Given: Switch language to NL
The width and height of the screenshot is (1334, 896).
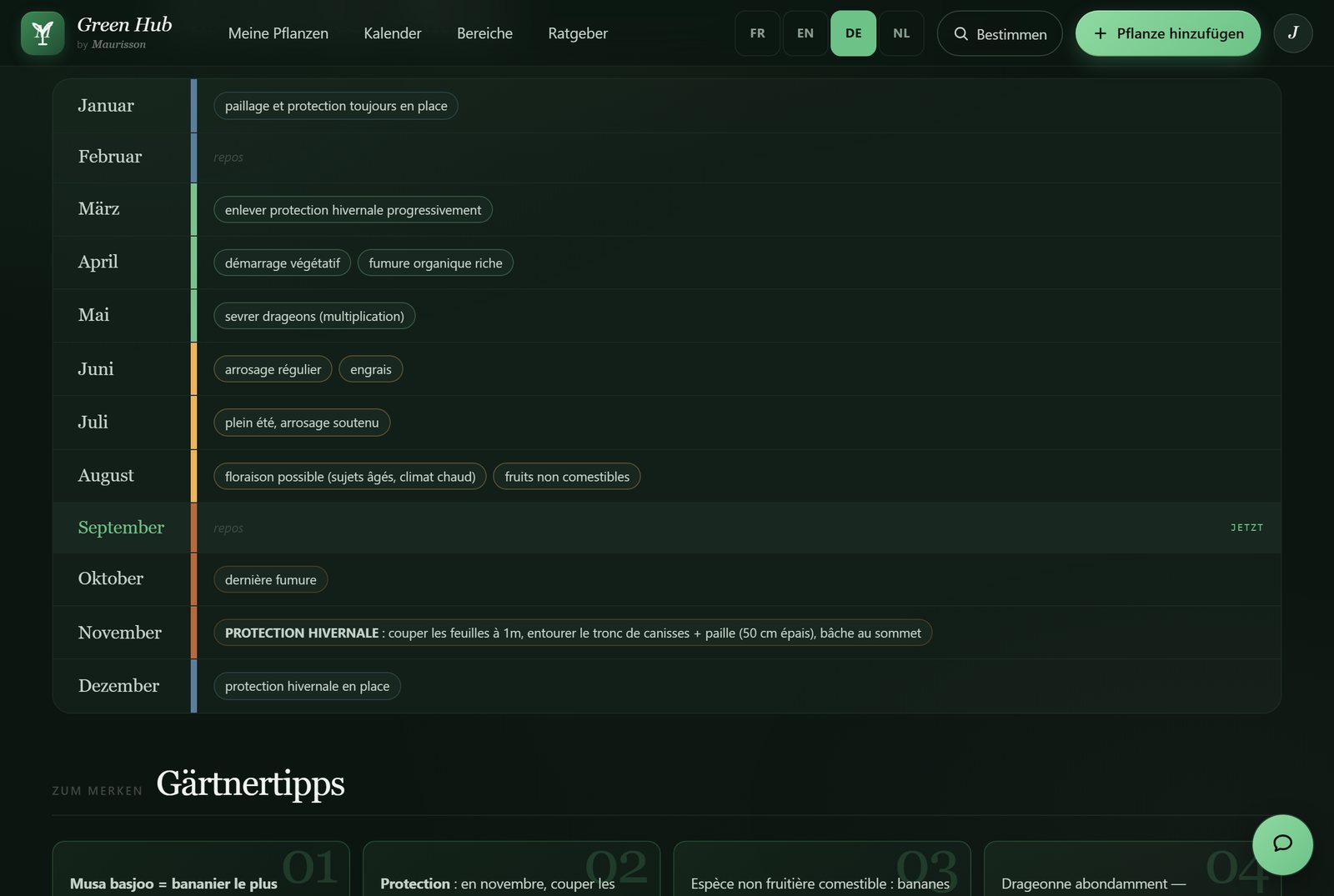Looking at the screenshot, I should [901, 33].
